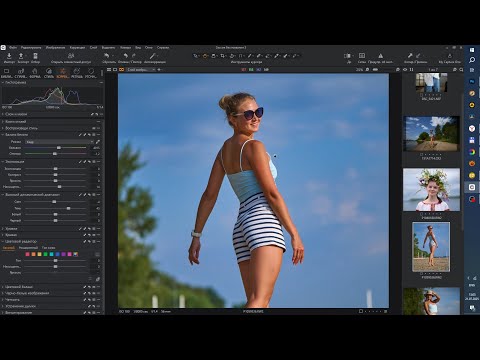This screenshot has height=360, width=480.
Task: Click the auto-adjust wand in the Экспозиция header
Action: tap(80, 162)
